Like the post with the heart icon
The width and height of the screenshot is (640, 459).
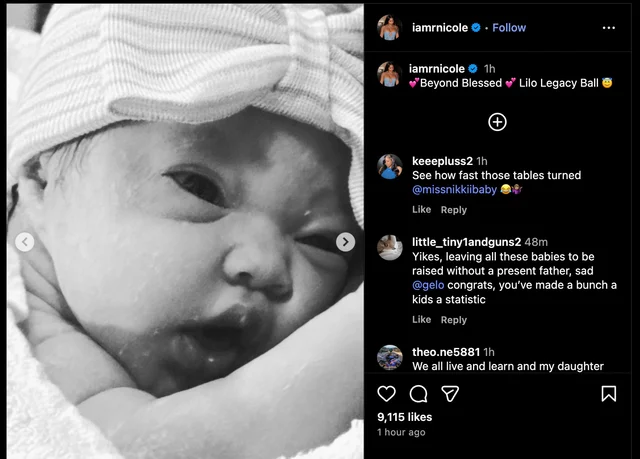pyautogui.click(x=387, y=394)
